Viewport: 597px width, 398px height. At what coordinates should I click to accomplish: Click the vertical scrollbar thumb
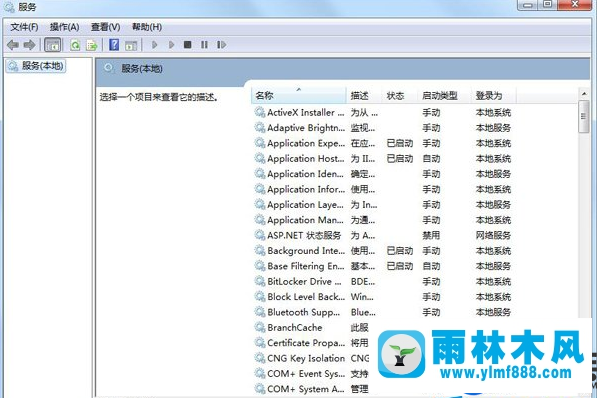(584, 117)
